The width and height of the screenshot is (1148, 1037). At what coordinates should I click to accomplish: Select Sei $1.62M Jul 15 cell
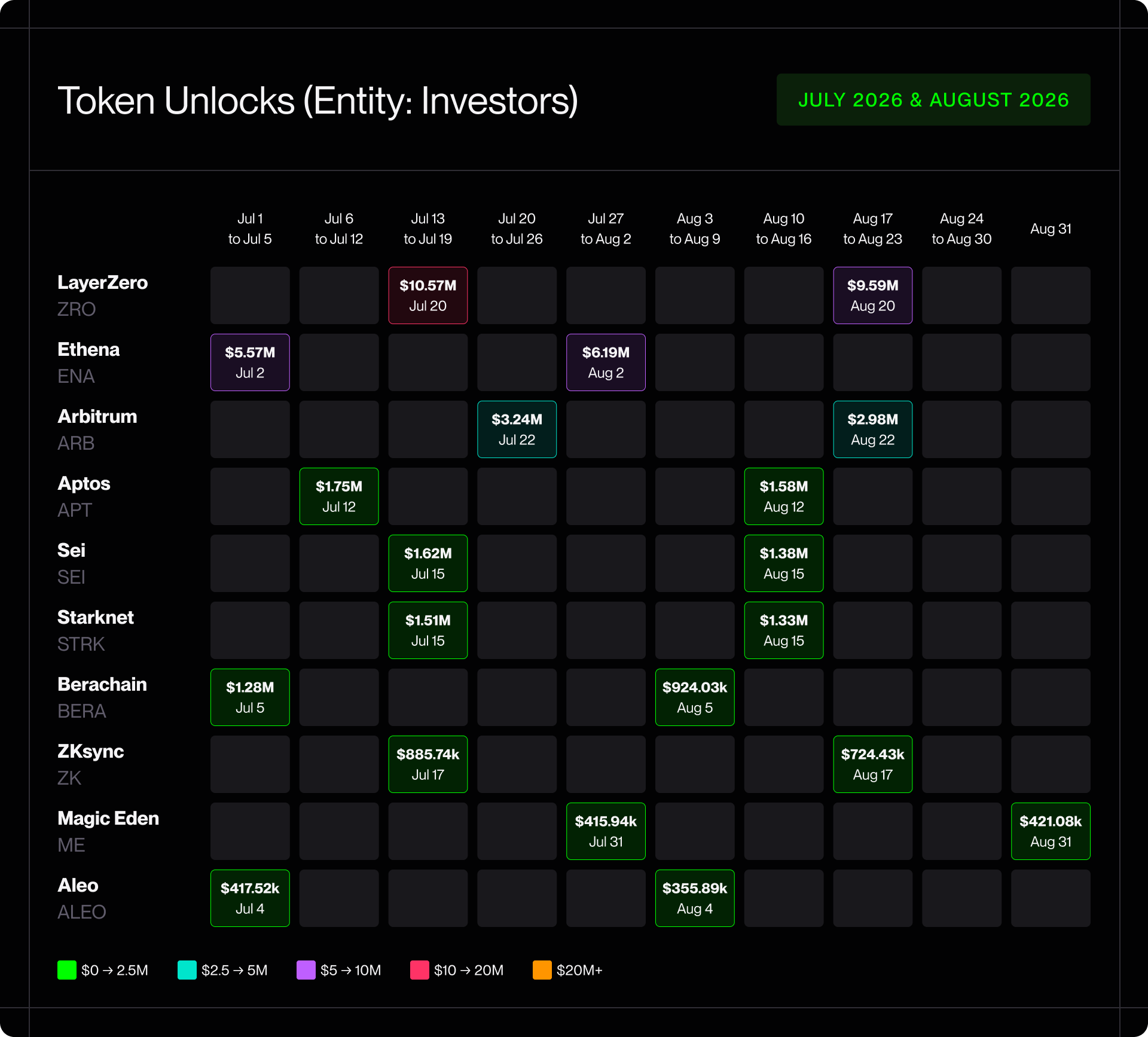(x=428, y=563)
